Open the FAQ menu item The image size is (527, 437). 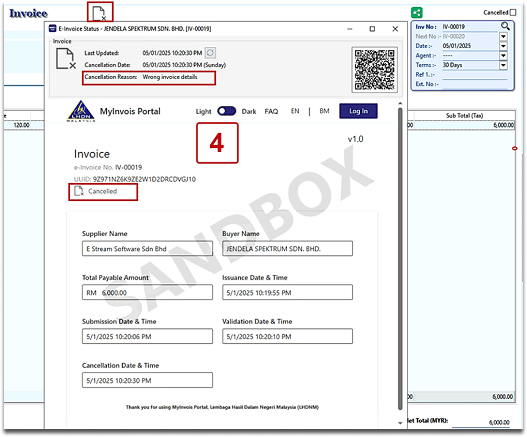click(x=271, y=111)
